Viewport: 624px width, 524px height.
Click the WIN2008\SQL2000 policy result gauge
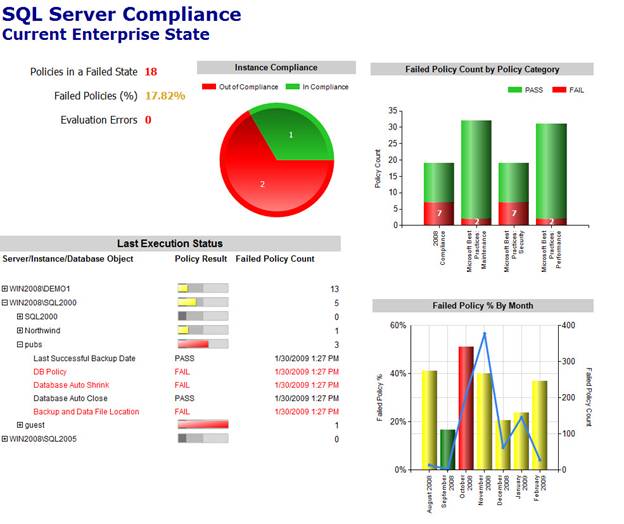(203, 302)
